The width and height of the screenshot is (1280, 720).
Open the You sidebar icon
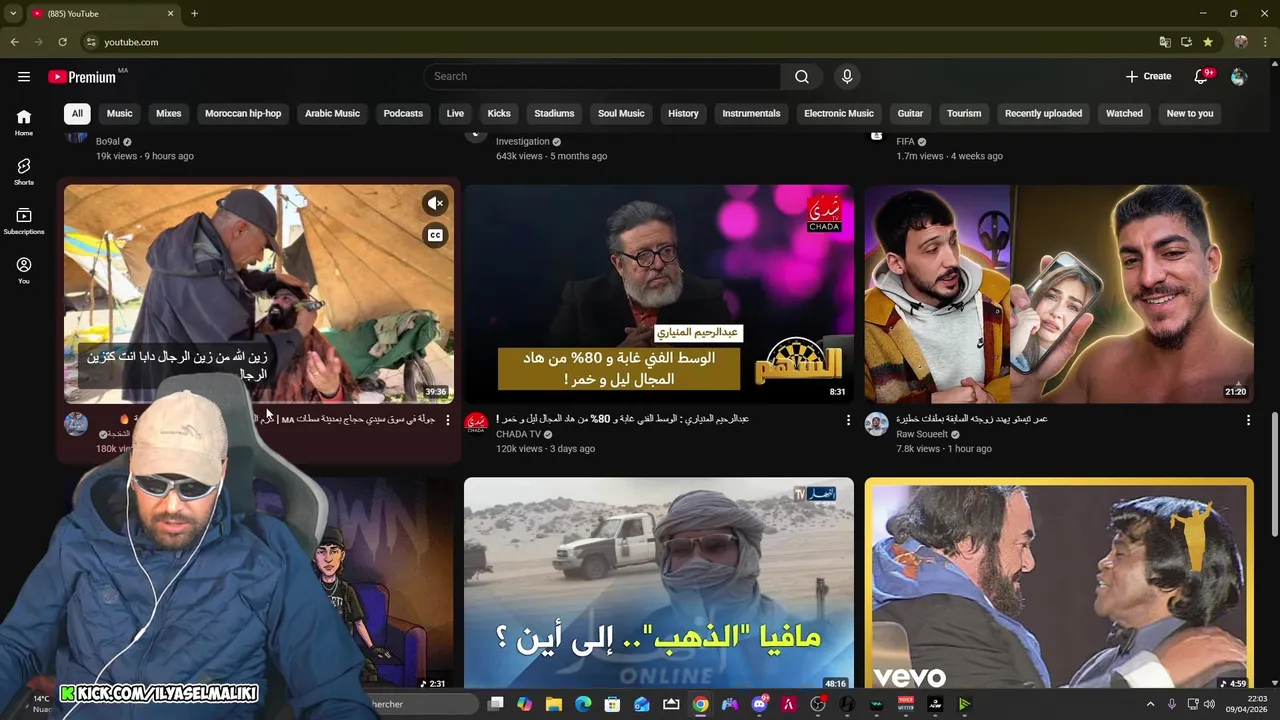pyautogui.click(x=24, y=270)
